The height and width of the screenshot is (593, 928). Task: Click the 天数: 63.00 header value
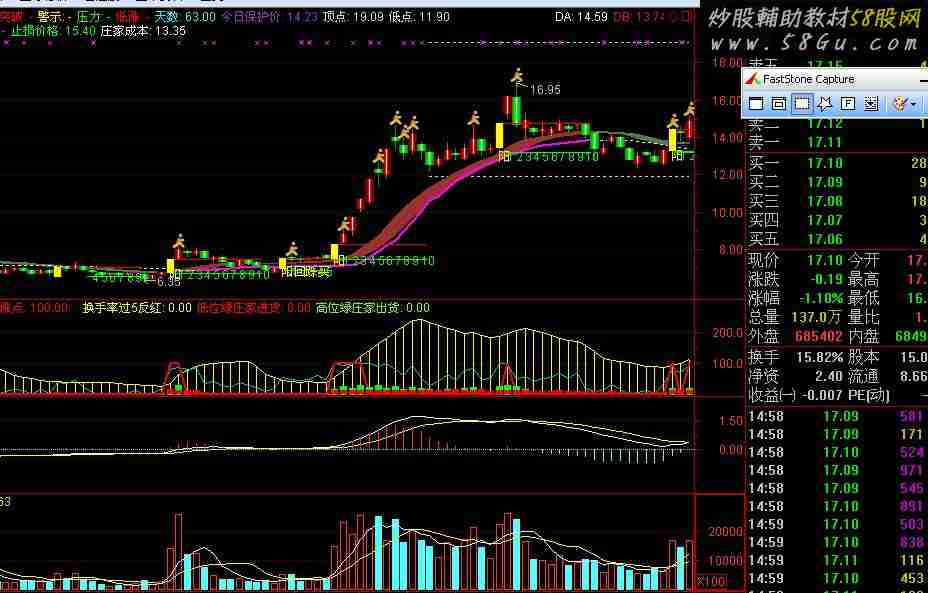tap(185, 17)
